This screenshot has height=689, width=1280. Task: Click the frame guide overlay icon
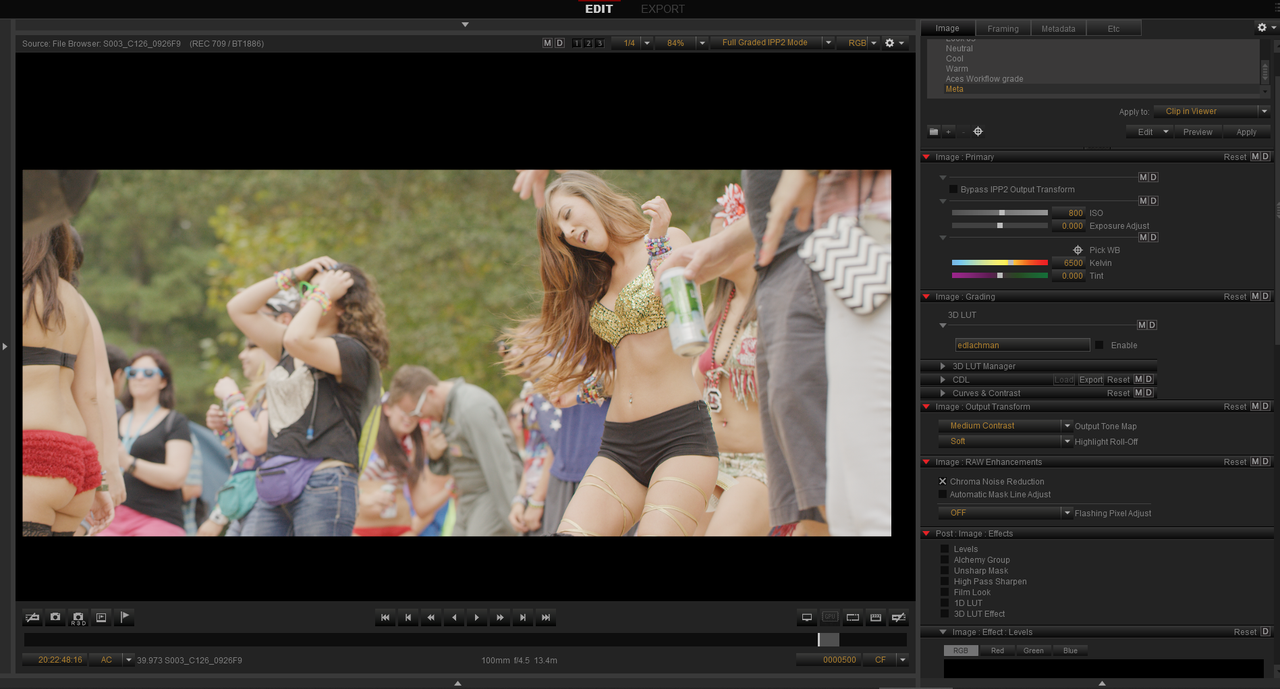(x=853, y=617)
